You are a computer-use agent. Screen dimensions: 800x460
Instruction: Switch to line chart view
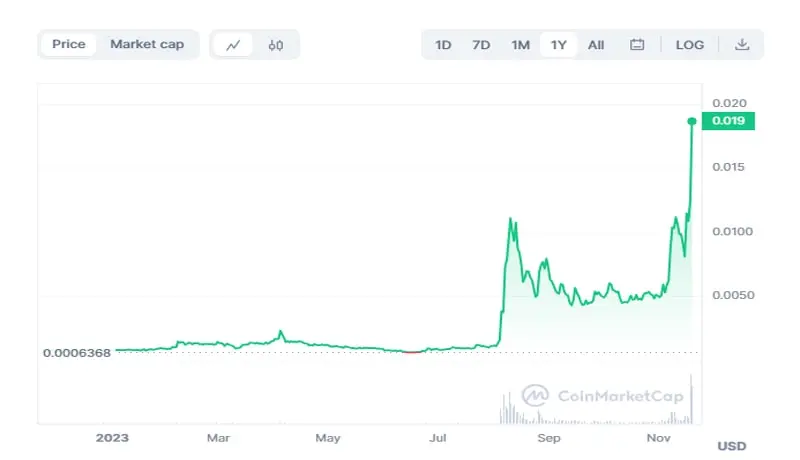(233, 45)
